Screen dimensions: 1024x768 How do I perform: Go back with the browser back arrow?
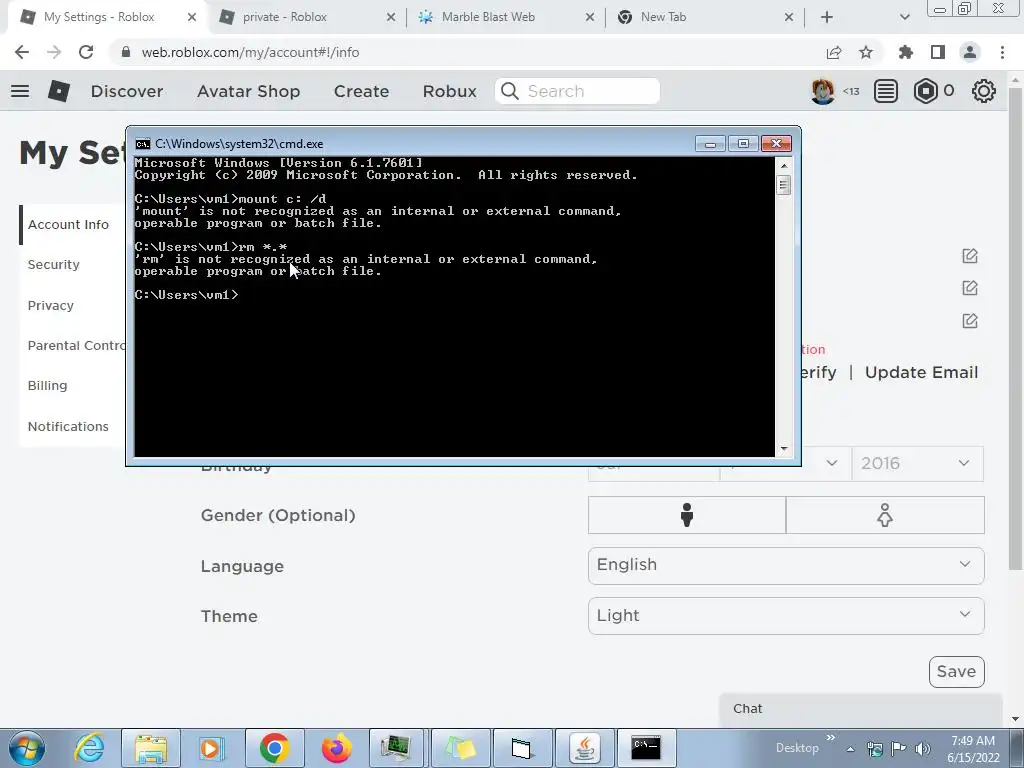click(22, 52)
